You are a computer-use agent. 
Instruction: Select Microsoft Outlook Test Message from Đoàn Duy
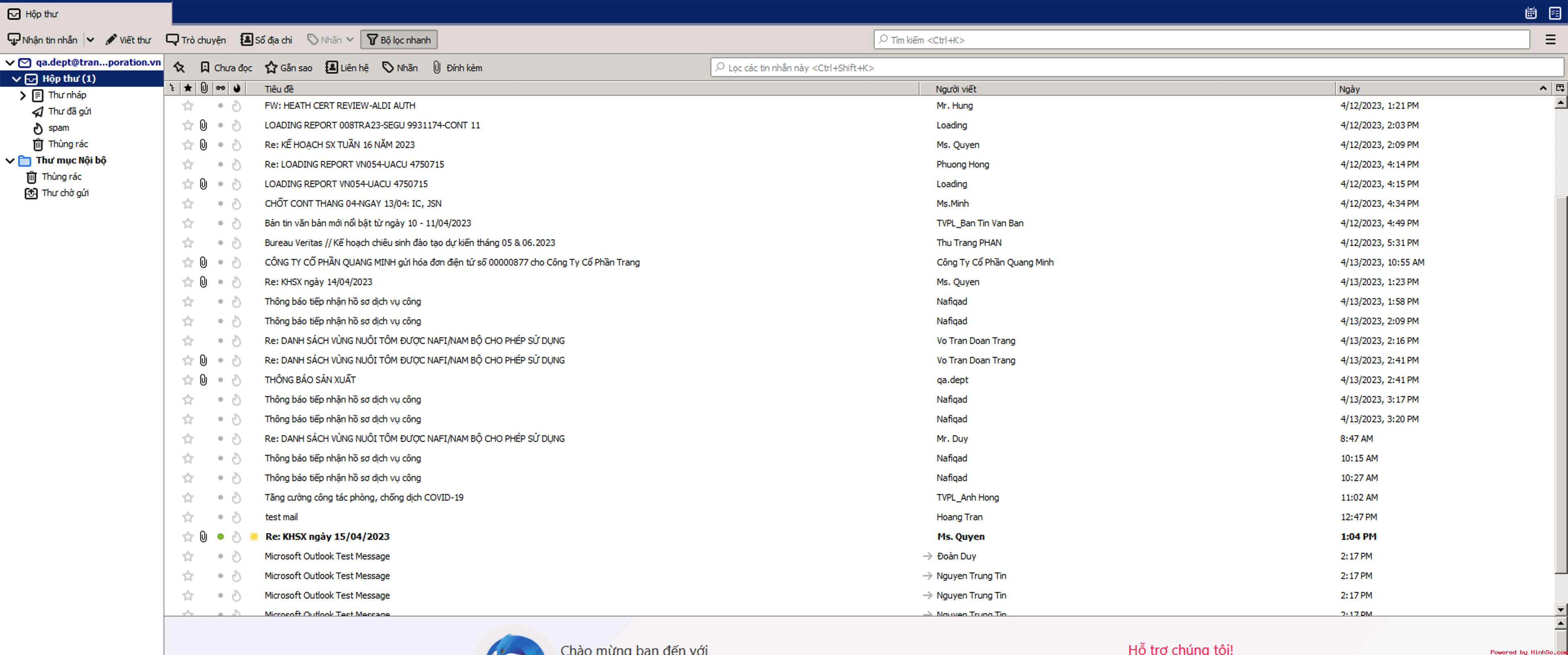coord(860,557)
